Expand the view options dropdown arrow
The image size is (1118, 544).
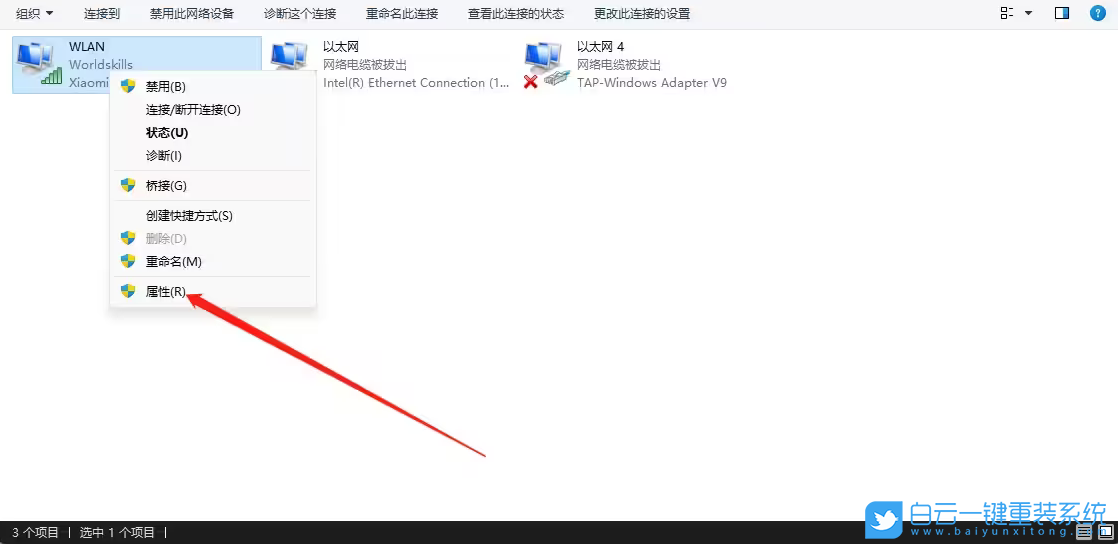[x=1028, y=13]
